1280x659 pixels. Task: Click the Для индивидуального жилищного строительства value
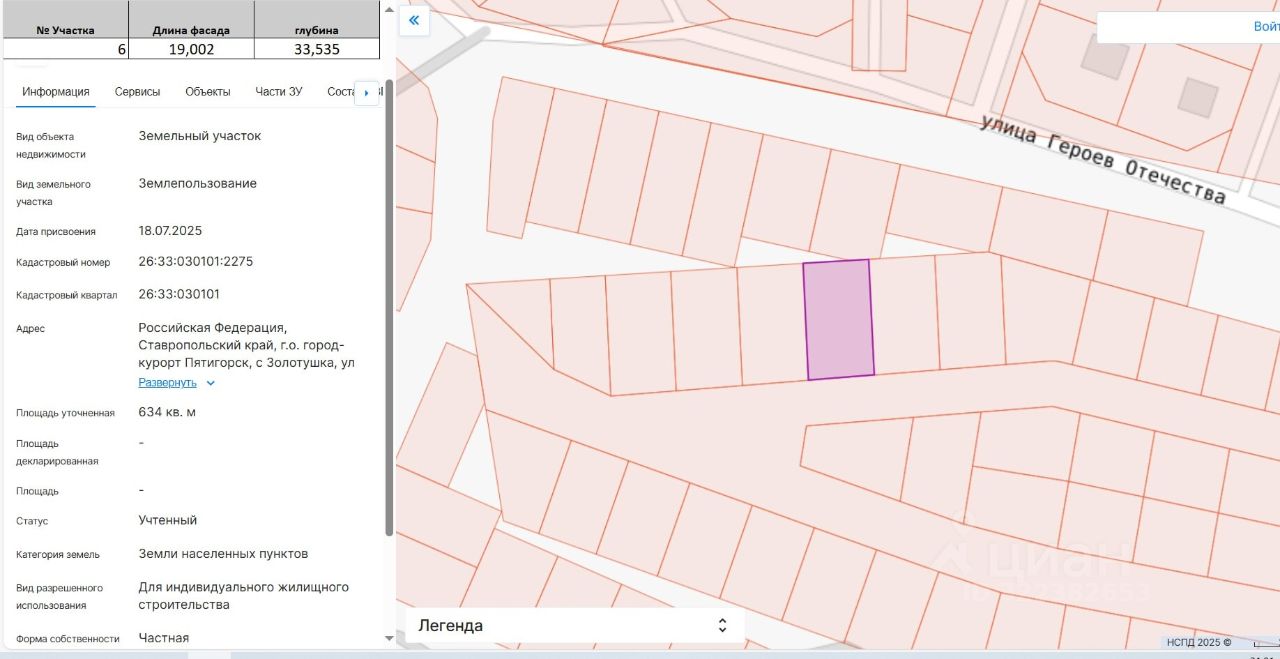[243, 596]
